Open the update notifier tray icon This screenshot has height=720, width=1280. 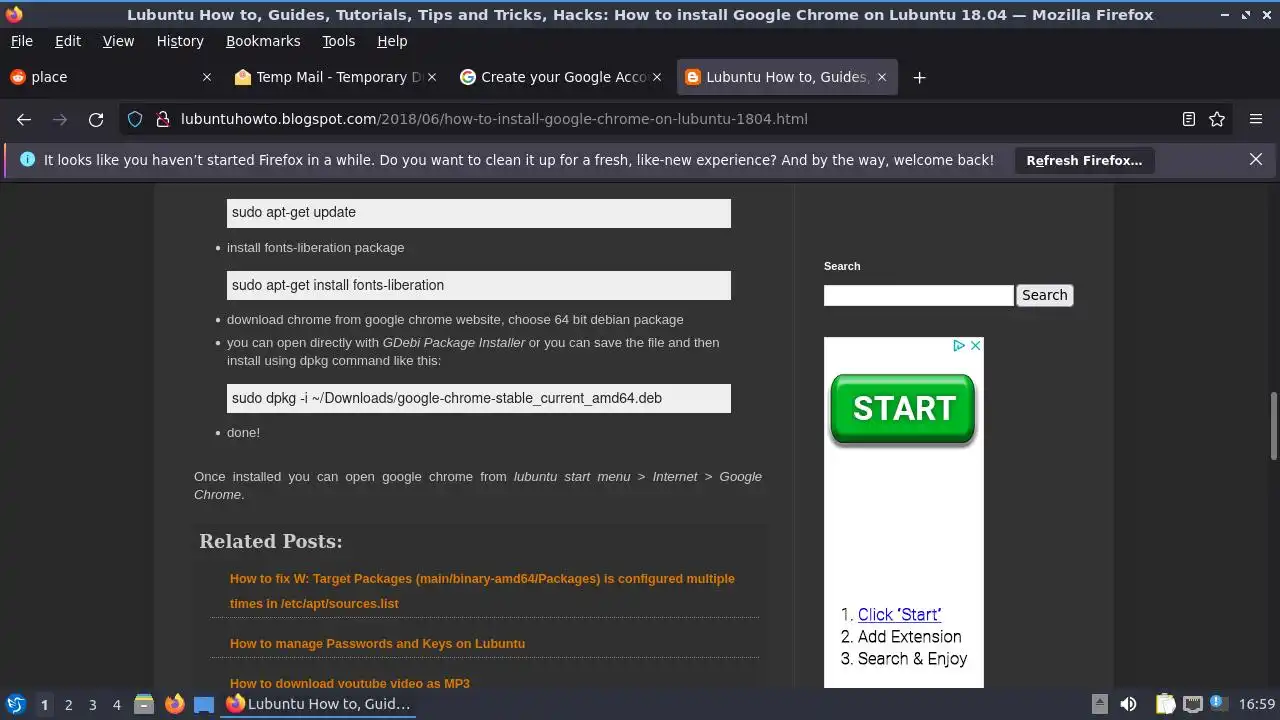point(1219,704)
